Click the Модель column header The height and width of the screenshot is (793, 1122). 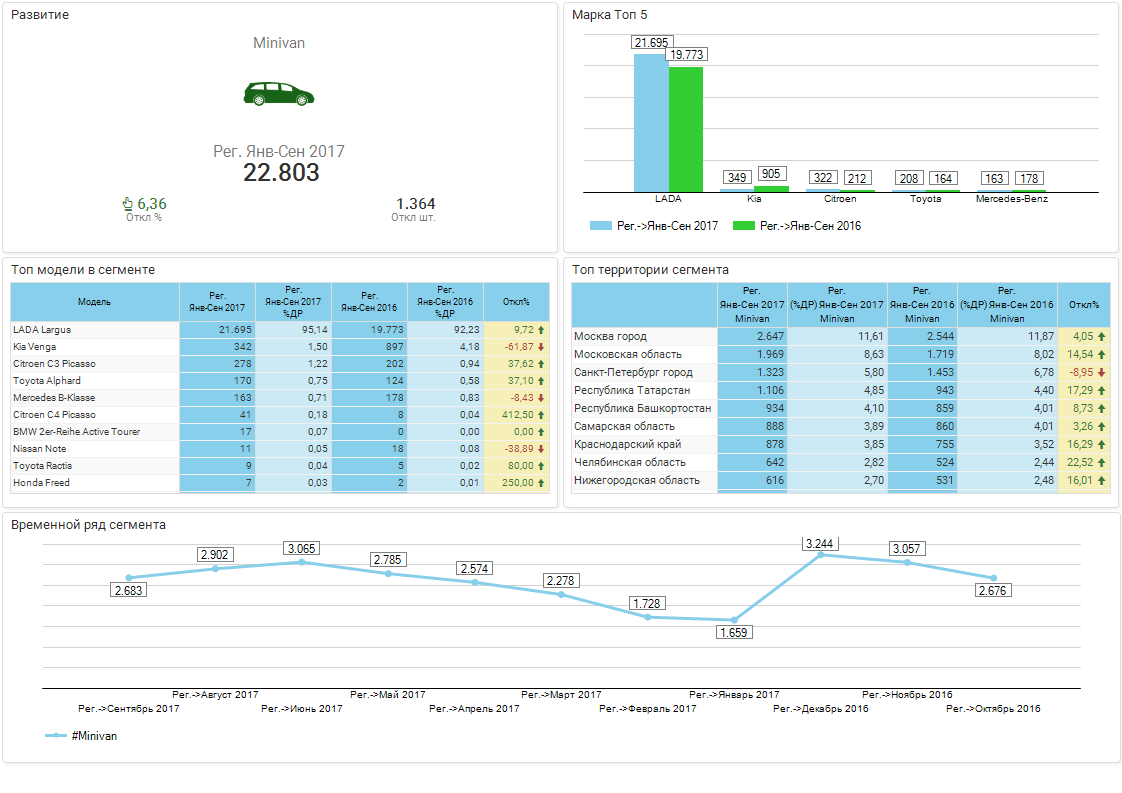click(94, 302)
